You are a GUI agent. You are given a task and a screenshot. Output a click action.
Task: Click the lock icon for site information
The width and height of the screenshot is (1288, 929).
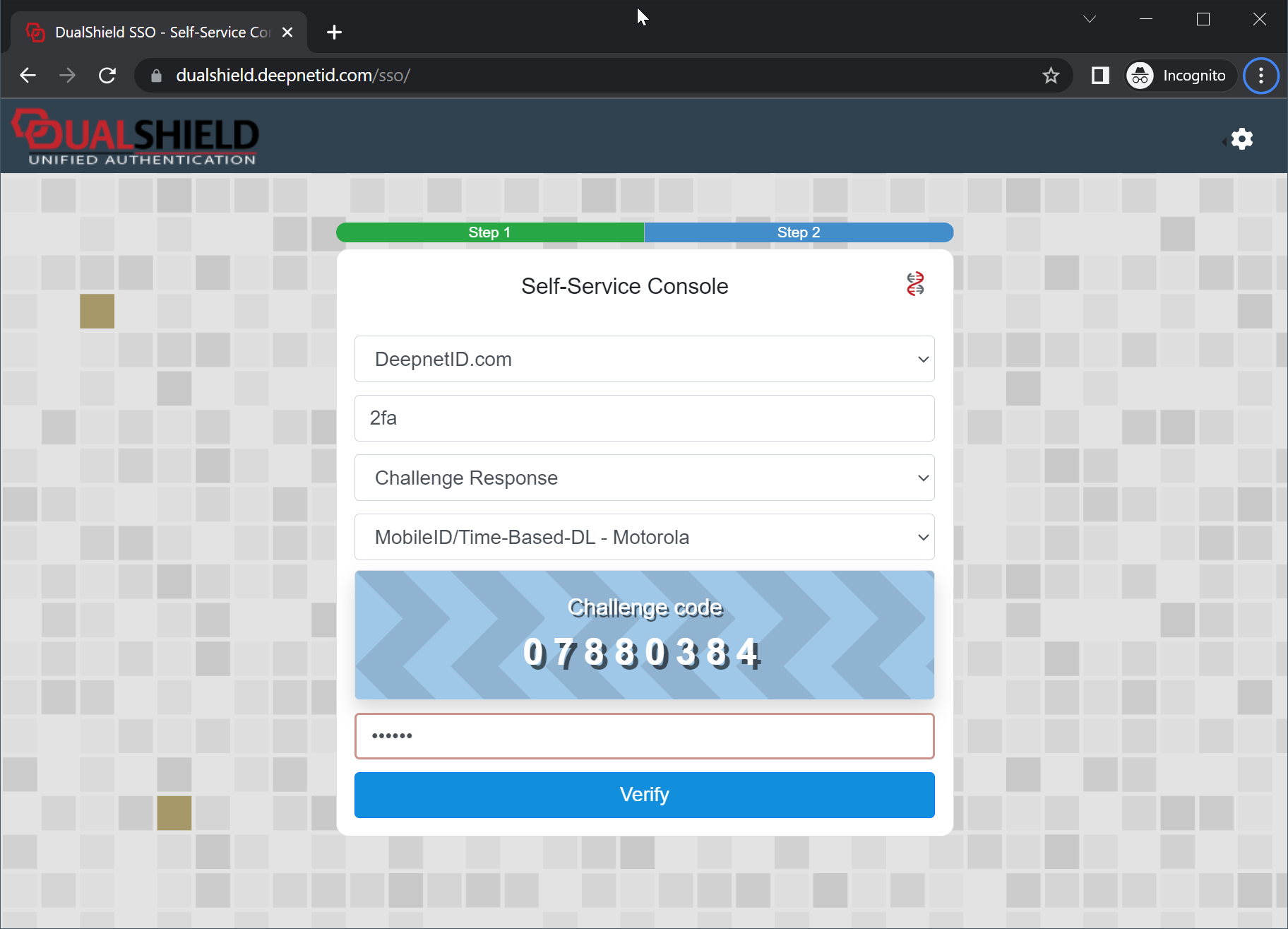coord(157,76)
